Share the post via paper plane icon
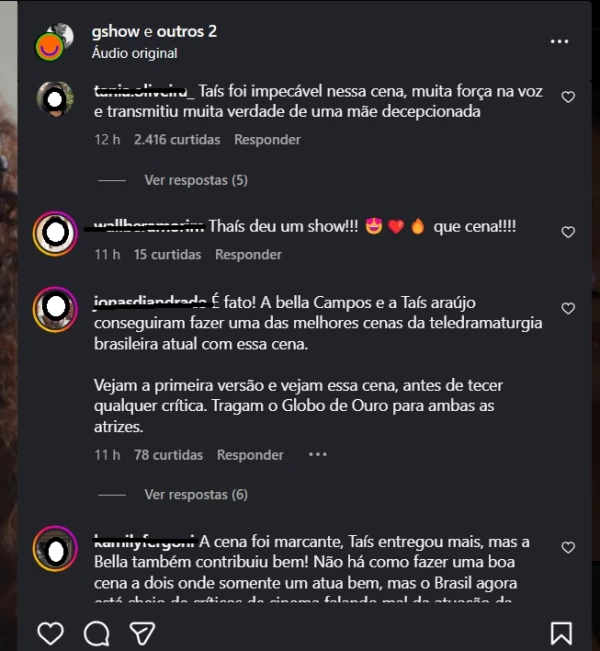Viewport: 600px width, 651px height. (143, 633)
